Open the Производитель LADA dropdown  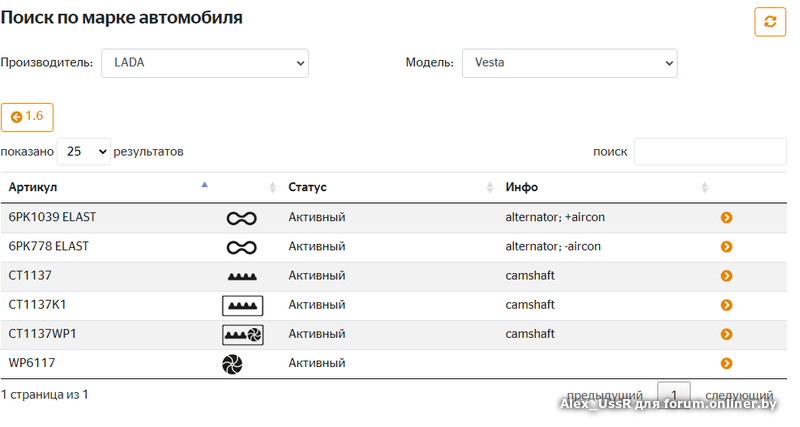[x=205, y=63]
